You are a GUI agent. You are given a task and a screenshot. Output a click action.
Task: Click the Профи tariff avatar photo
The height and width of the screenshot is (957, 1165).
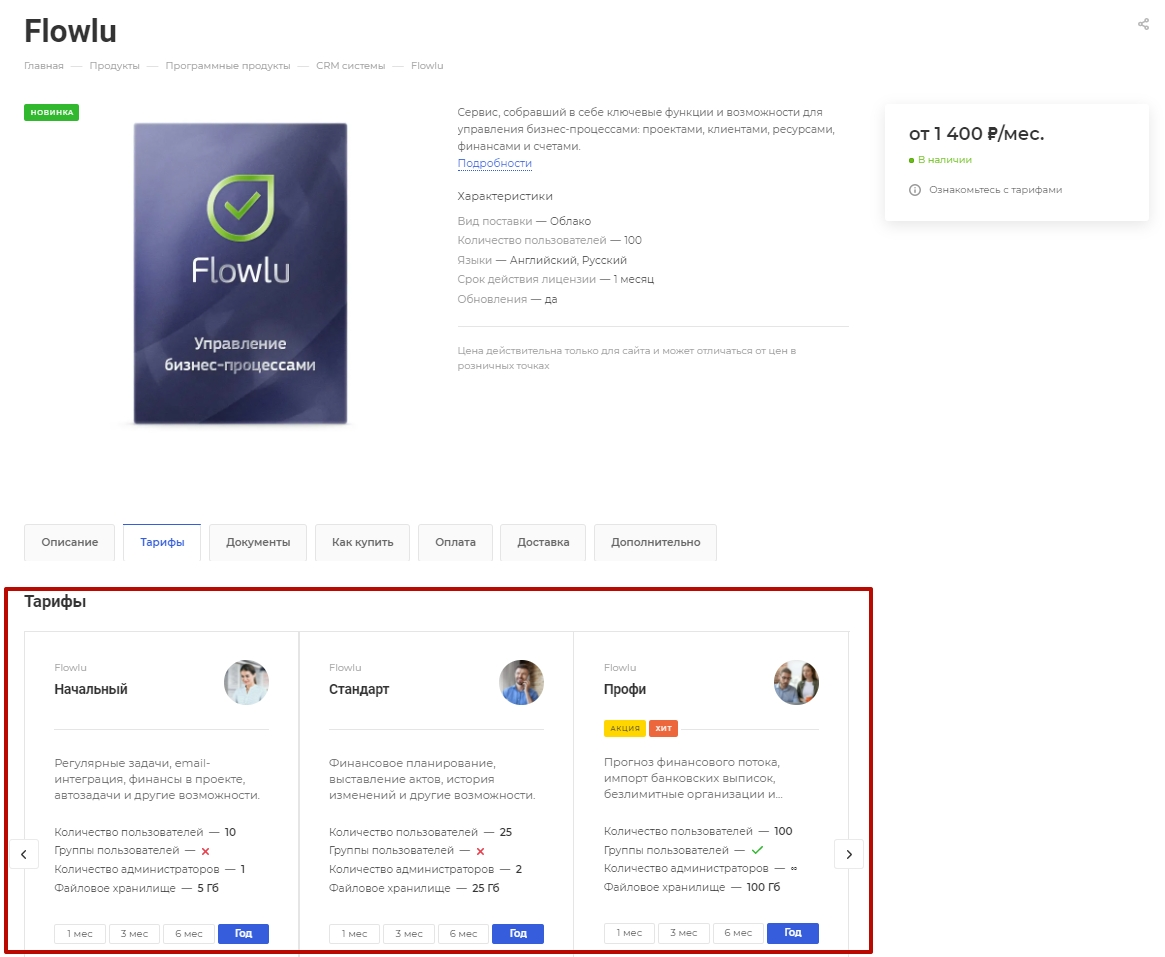click(x=796, y=682)
